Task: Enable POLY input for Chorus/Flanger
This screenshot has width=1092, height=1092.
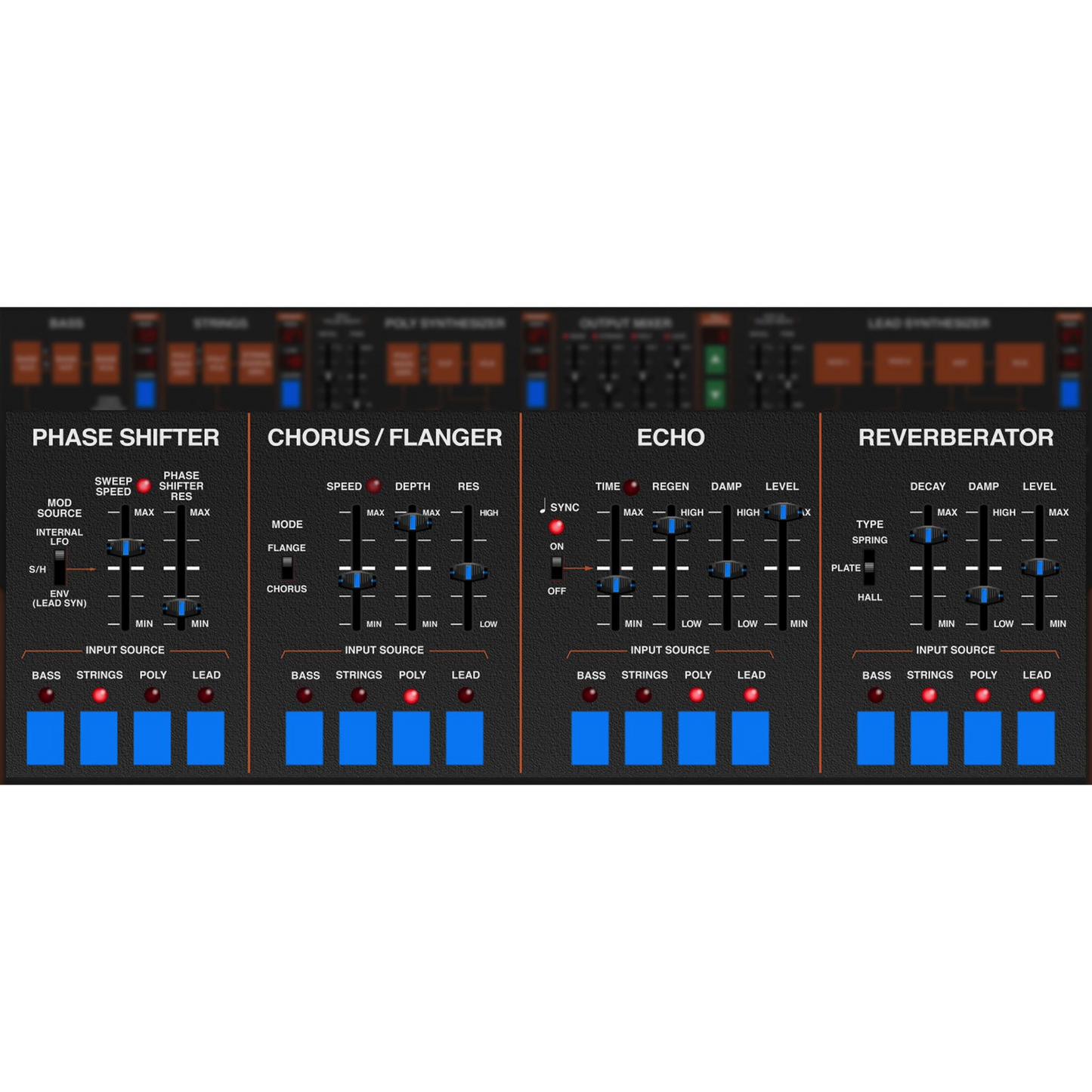Action: pyautogui.click(x=411, y=738)
